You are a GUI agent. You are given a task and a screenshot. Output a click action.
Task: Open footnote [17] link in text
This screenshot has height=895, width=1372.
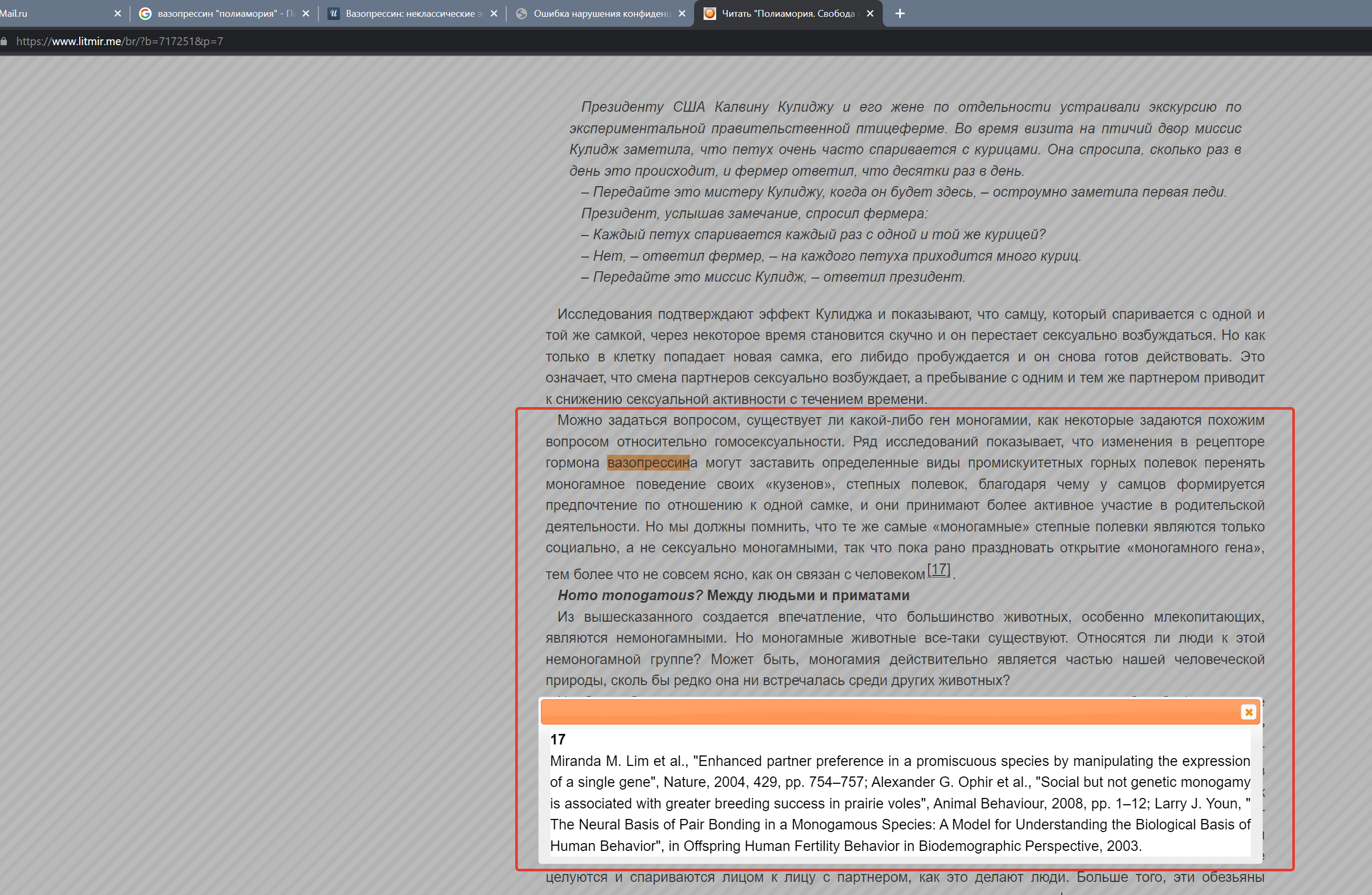[x=939, y=569]
